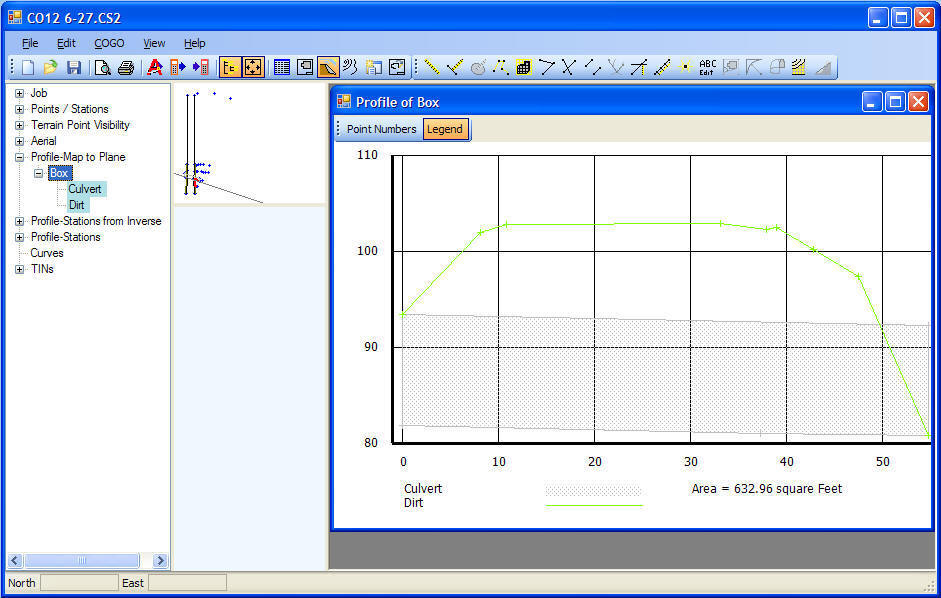Save the job with the floppy disk icon
This screenshot has height=598, width=941.
pos(74,68)
